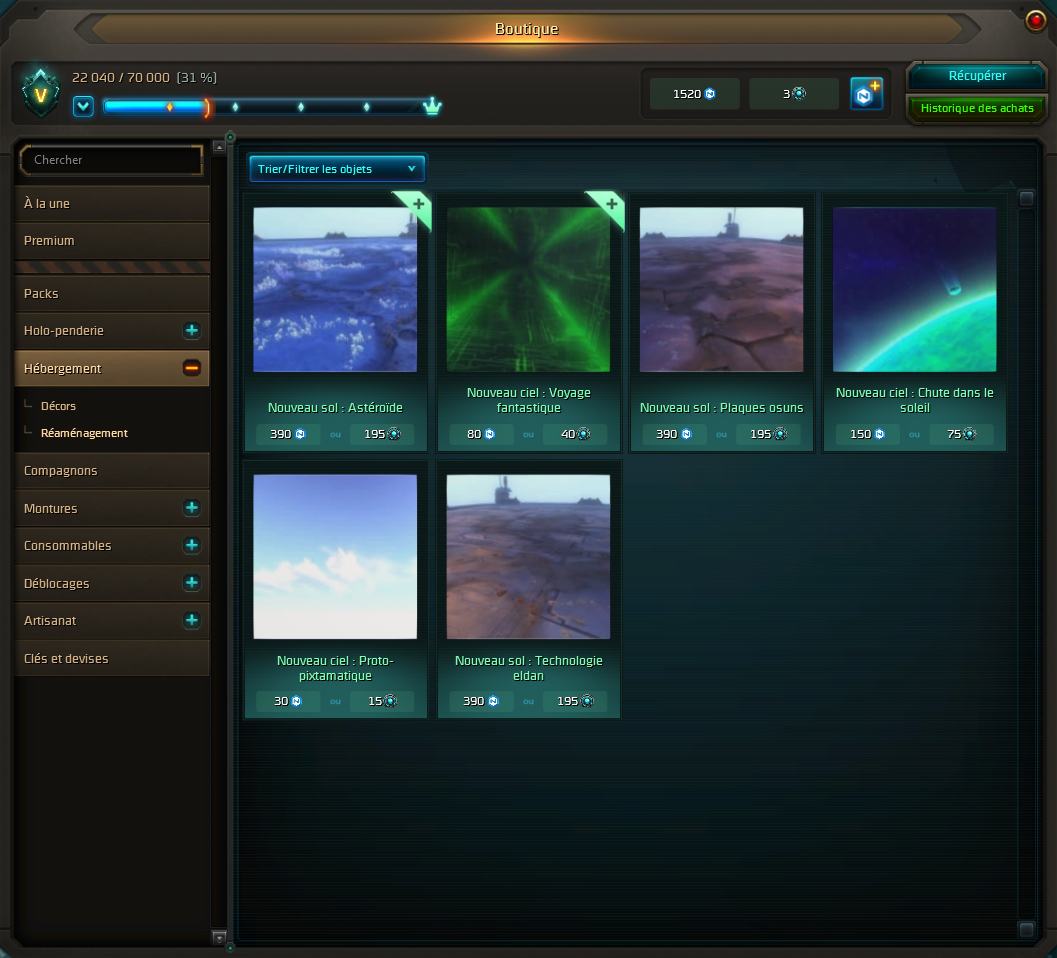Screen dimensions: 1057x958
Task: Click the loyalty tier V badge
Action: pos(40,93)
